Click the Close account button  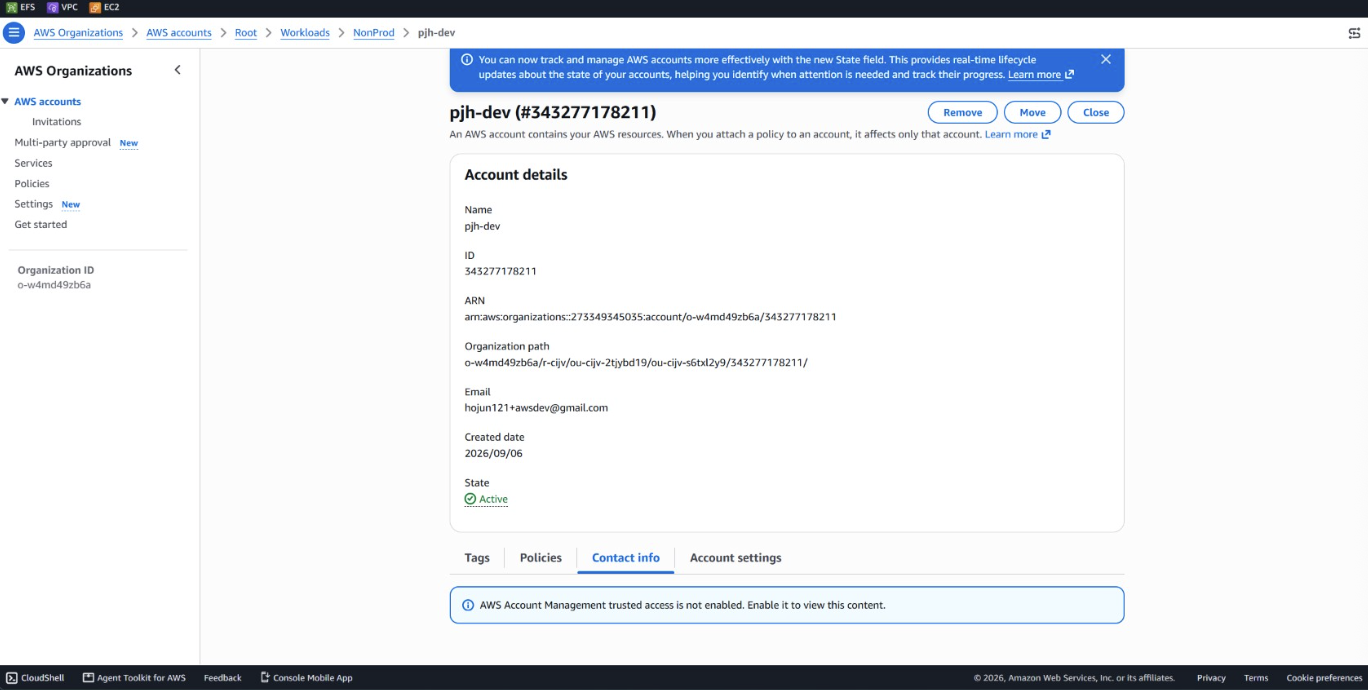[1096, 112]
